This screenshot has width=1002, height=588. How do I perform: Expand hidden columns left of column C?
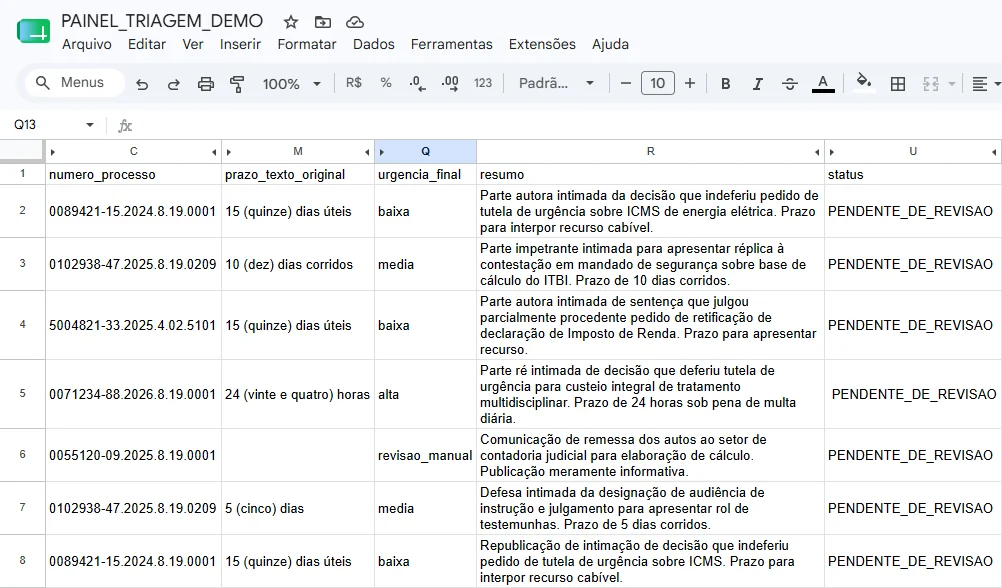click(x=52, y=152)
